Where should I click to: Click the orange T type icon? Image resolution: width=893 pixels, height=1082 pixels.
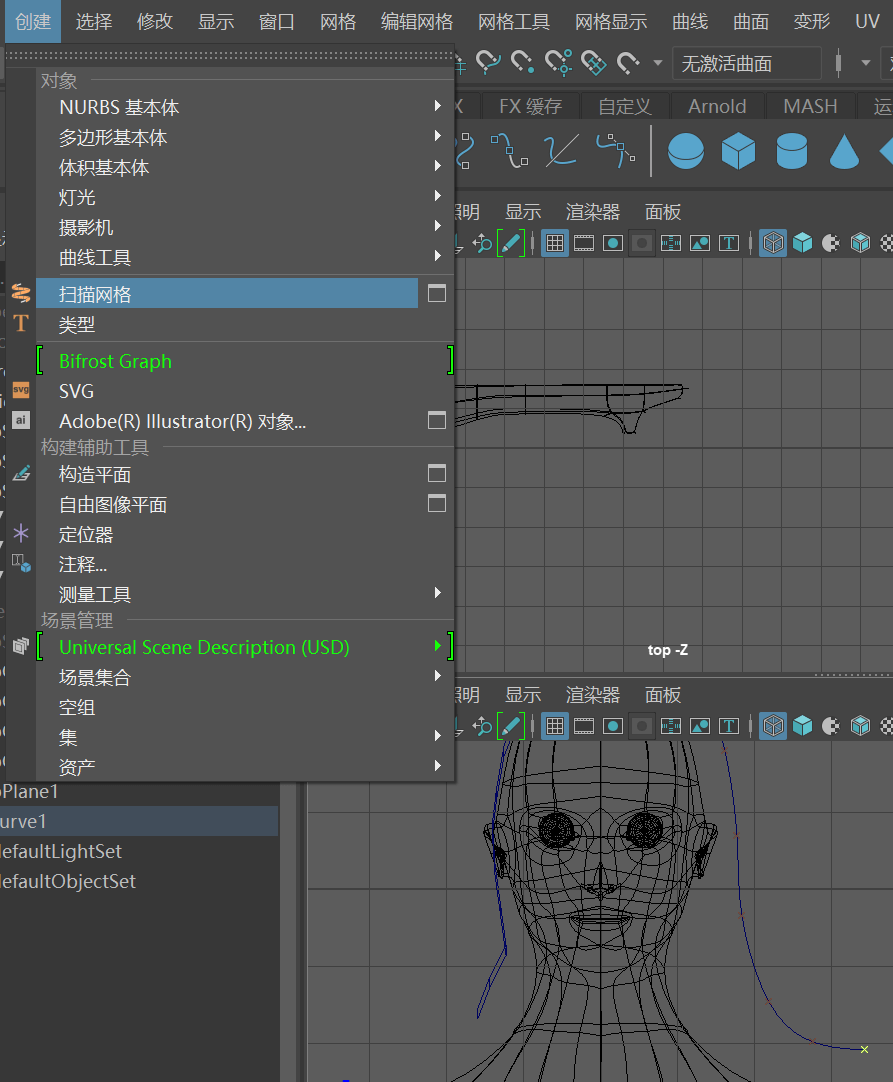tap(21, 323)
